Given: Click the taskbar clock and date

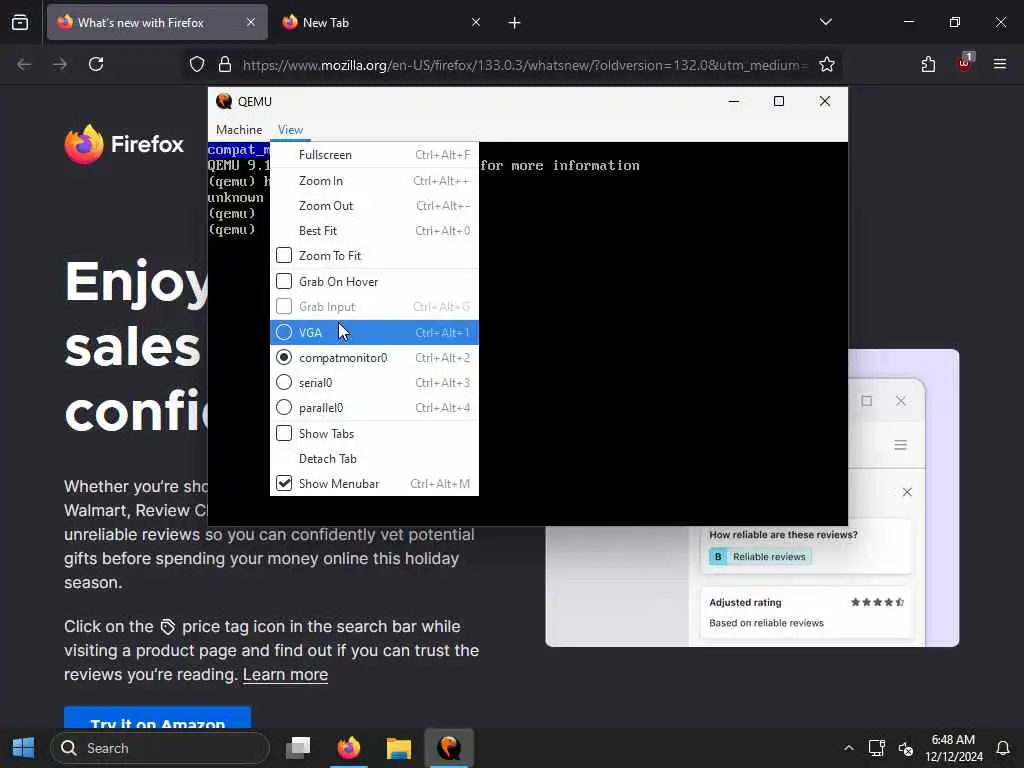Looking at the screenshot, I should tap(953, 748).
